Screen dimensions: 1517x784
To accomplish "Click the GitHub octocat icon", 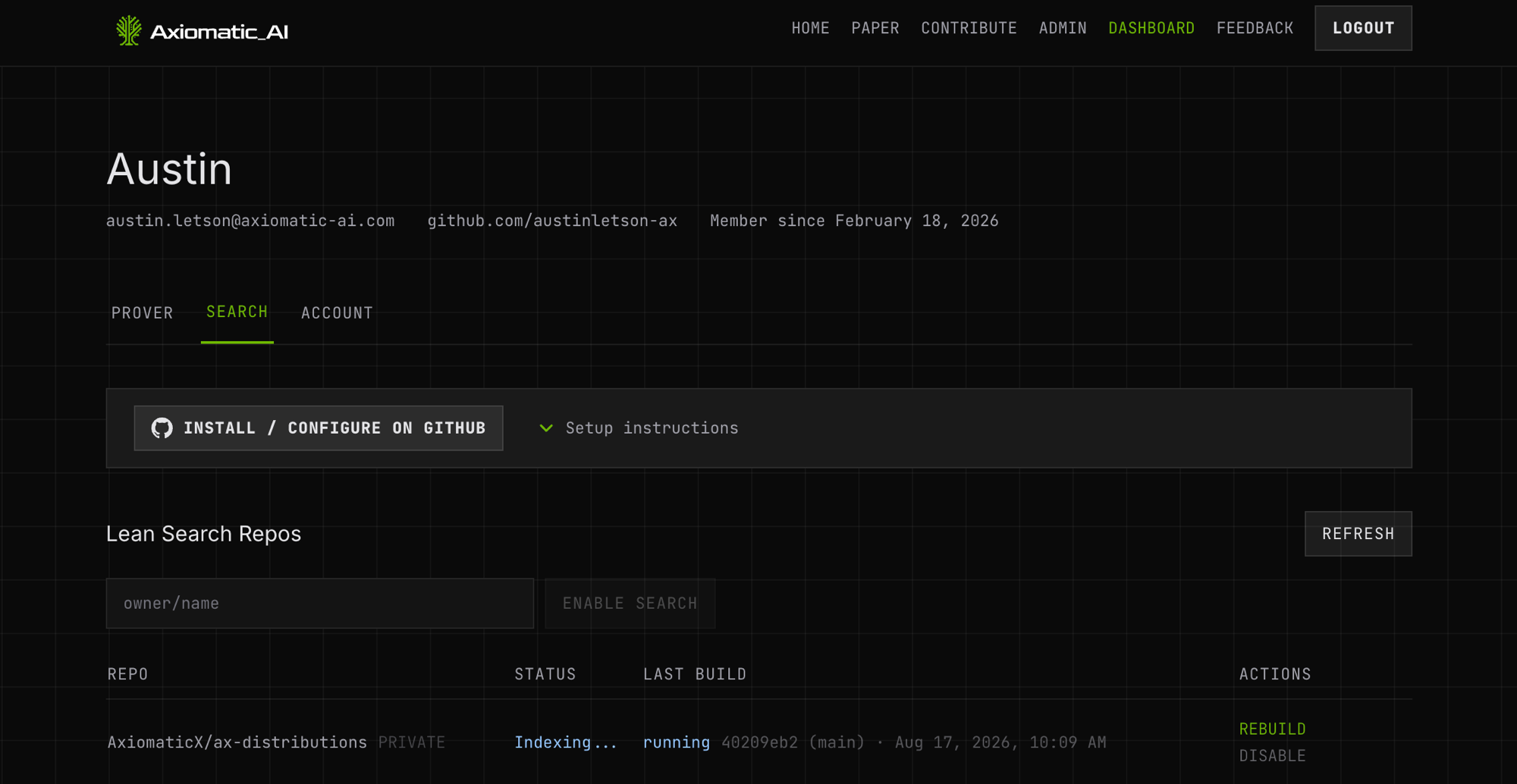I will point(162,428).
